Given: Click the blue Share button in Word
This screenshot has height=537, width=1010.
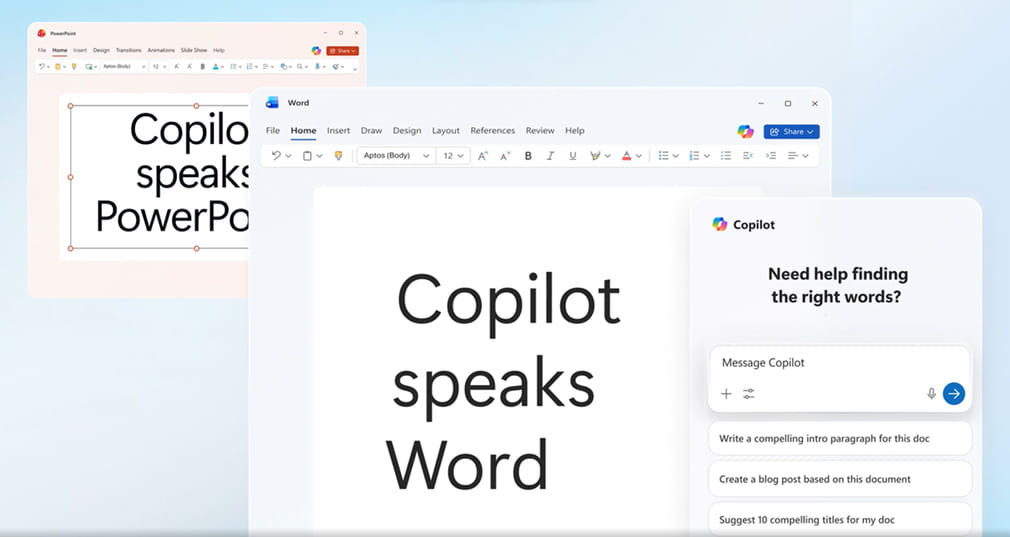Looking at the screenshot, I should click(x=791, y=131).
